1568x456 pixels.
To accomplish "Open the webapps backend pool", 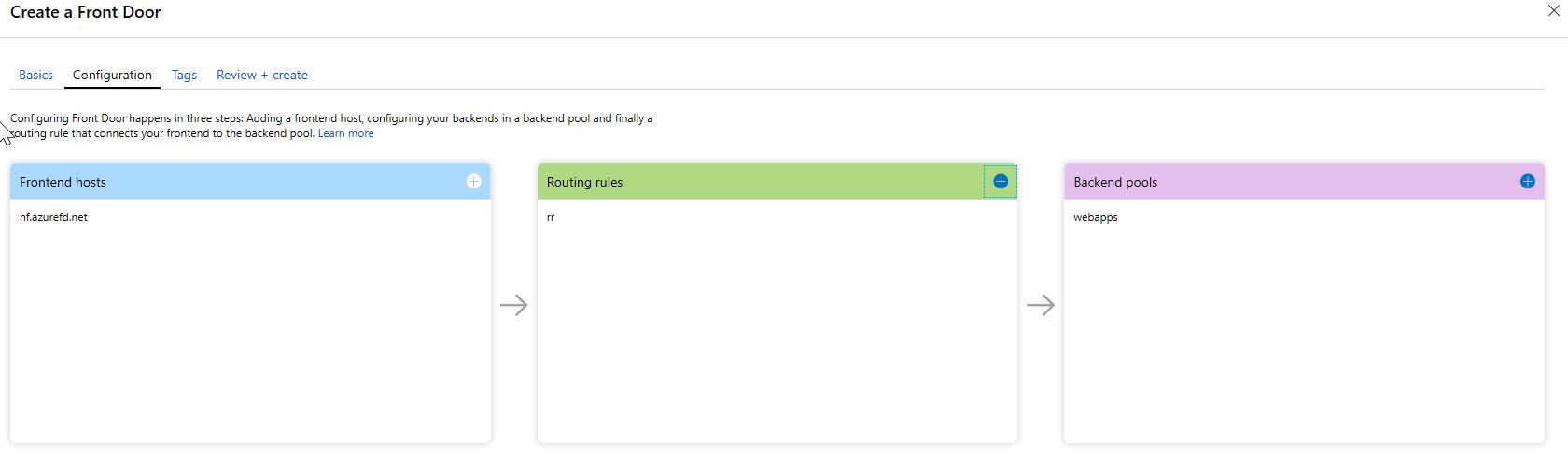I will [1096, 217].
